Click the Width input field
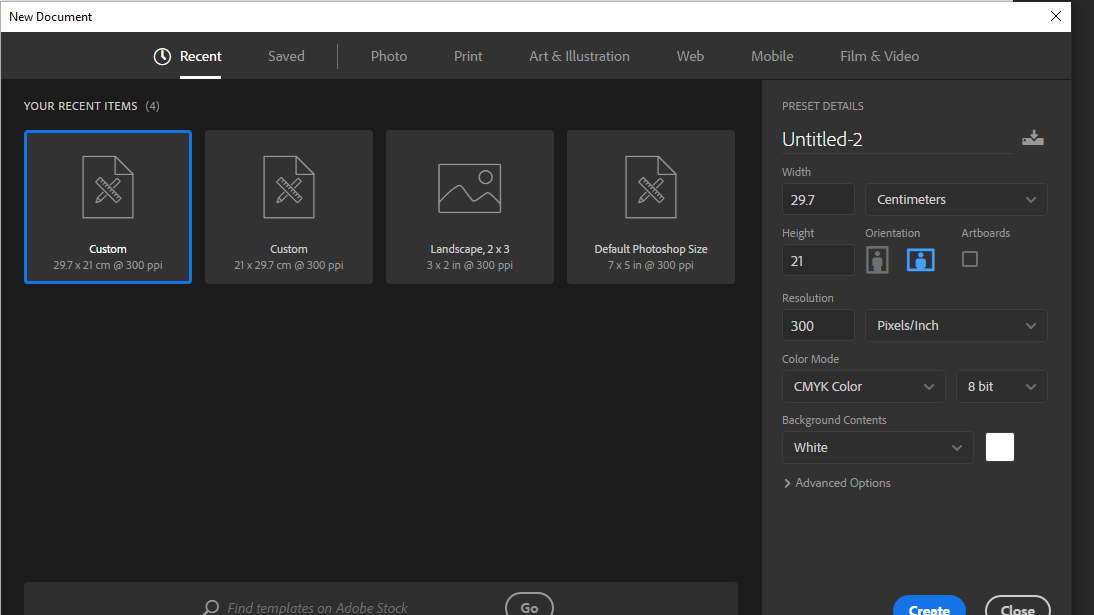Image resolution: width=1094 pixels, height=615 pixels. 818,200
